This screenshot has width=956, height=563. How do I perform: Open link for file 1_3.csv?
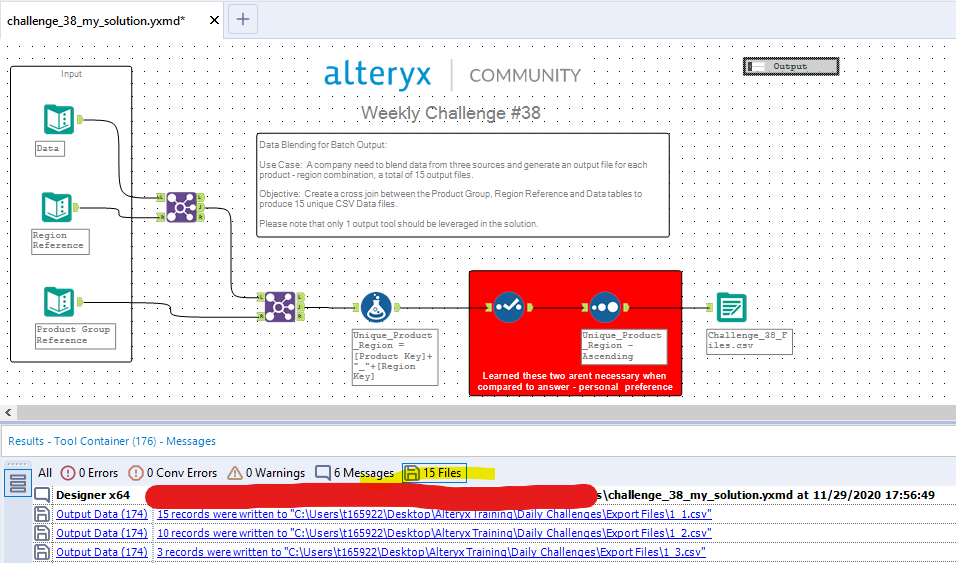coord(431,552)
